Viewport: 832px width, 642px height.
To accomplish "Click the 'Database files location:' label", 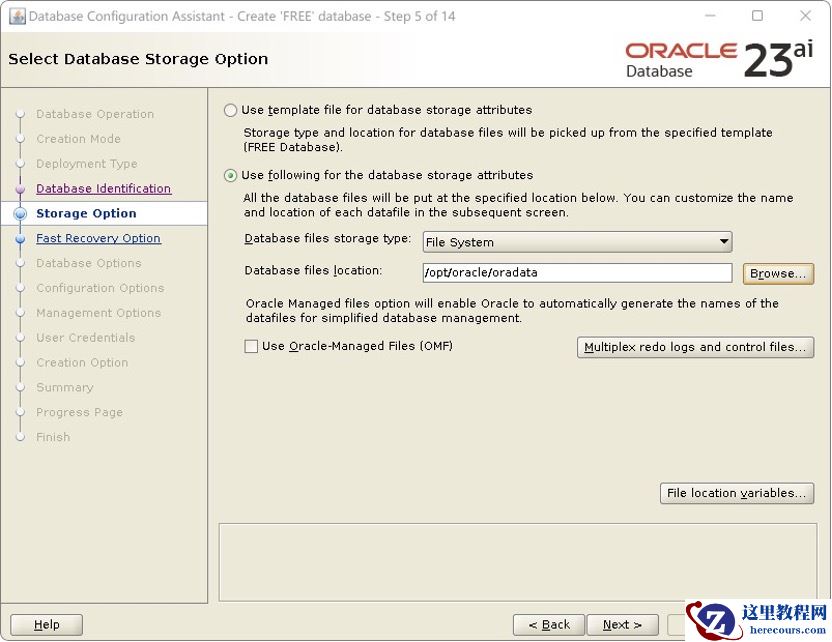I will click(313, 271).
